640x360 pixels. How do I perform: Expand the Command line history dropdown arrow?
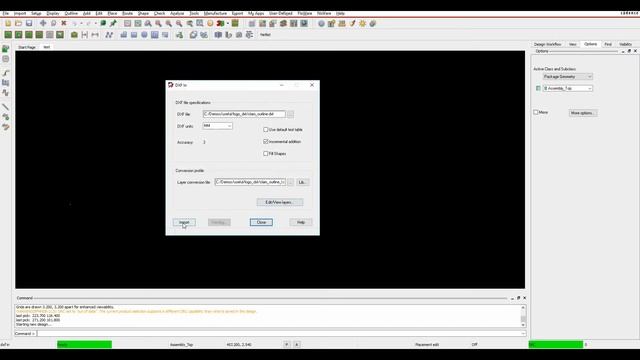[523, 333]
